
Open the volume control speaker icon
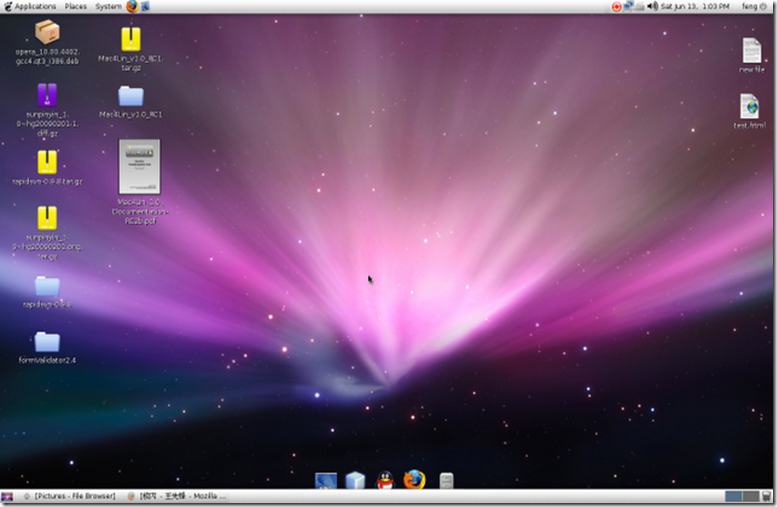pos(653,6)
